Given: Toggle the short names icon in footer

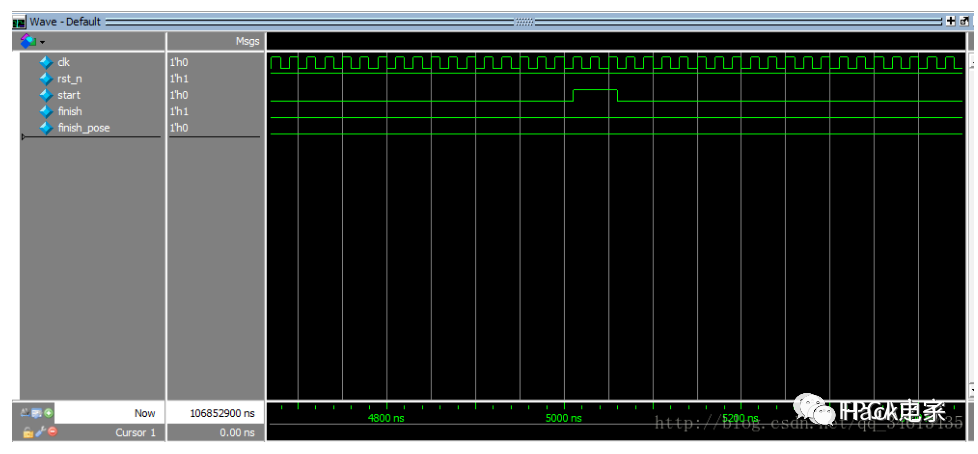Looking at the screenshot, I should 25,412.
